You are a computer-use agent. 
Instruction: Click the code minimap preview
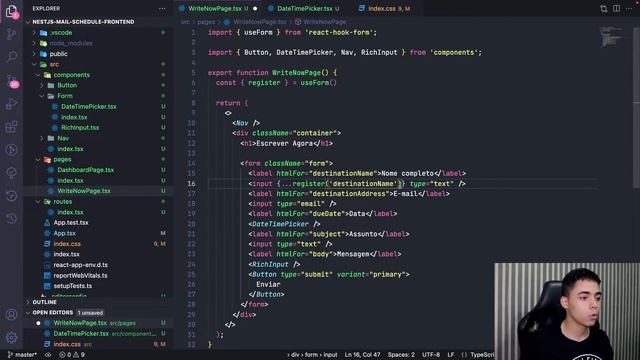tap(611, 37)
